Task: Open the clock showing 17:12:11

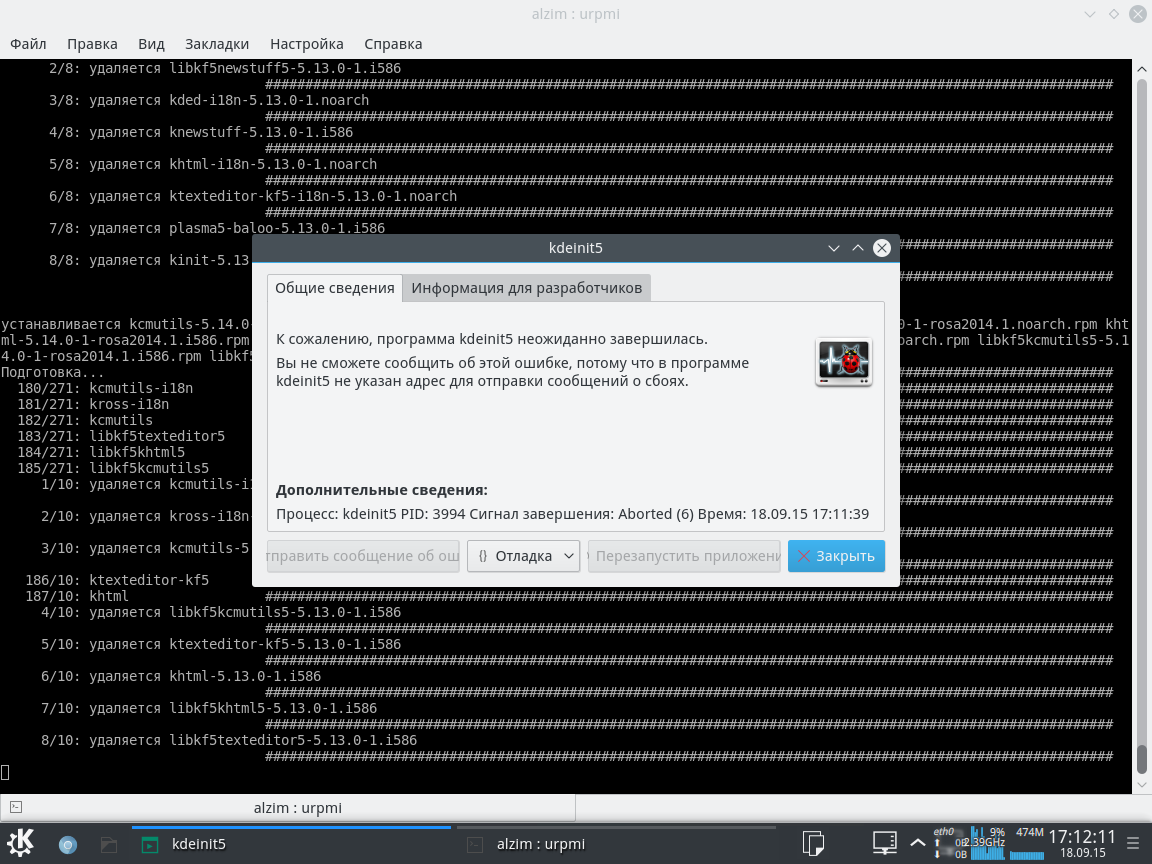Action: 1082,843
